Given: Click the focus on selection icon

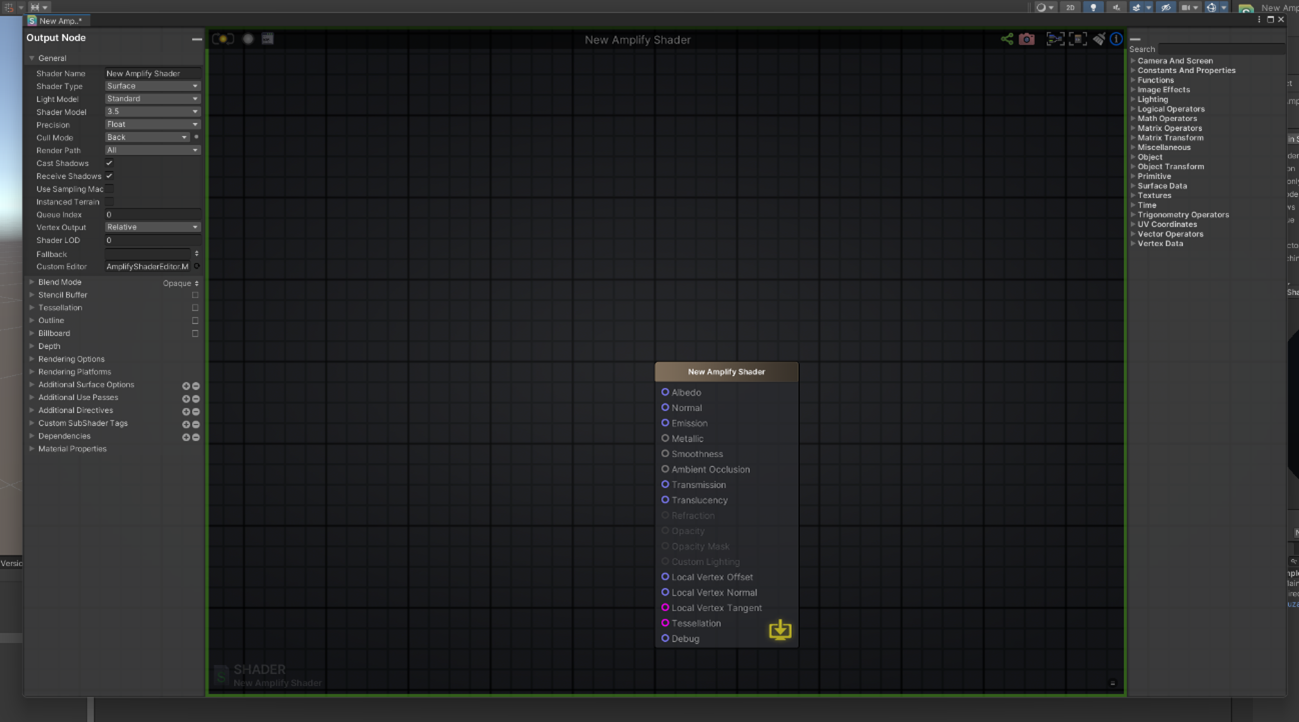Looking at the screenshot, I should coord(1055,39).
